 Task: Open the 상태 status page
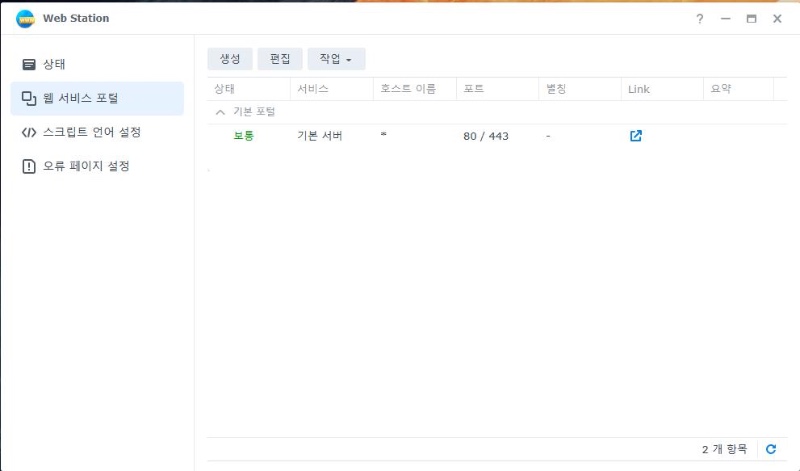pos(54,64)
